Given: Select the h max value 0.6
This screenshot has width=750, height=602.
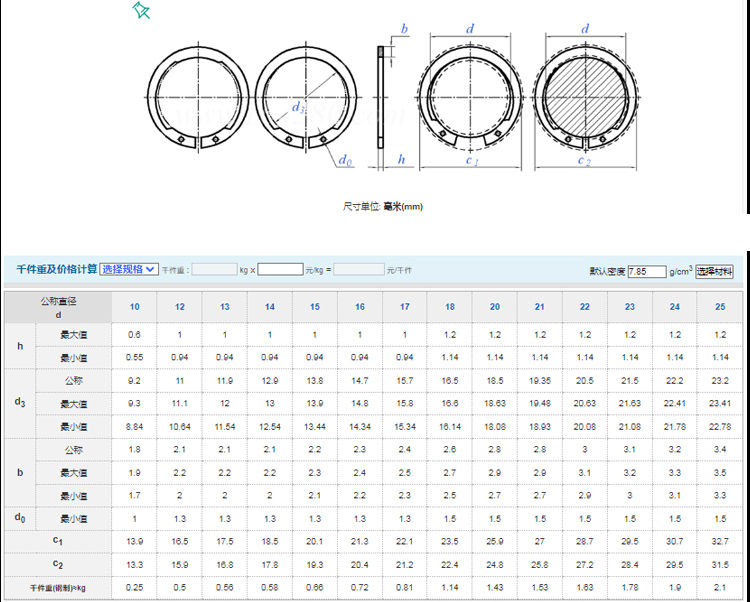Looking at the screenshot, I should 135,335.
